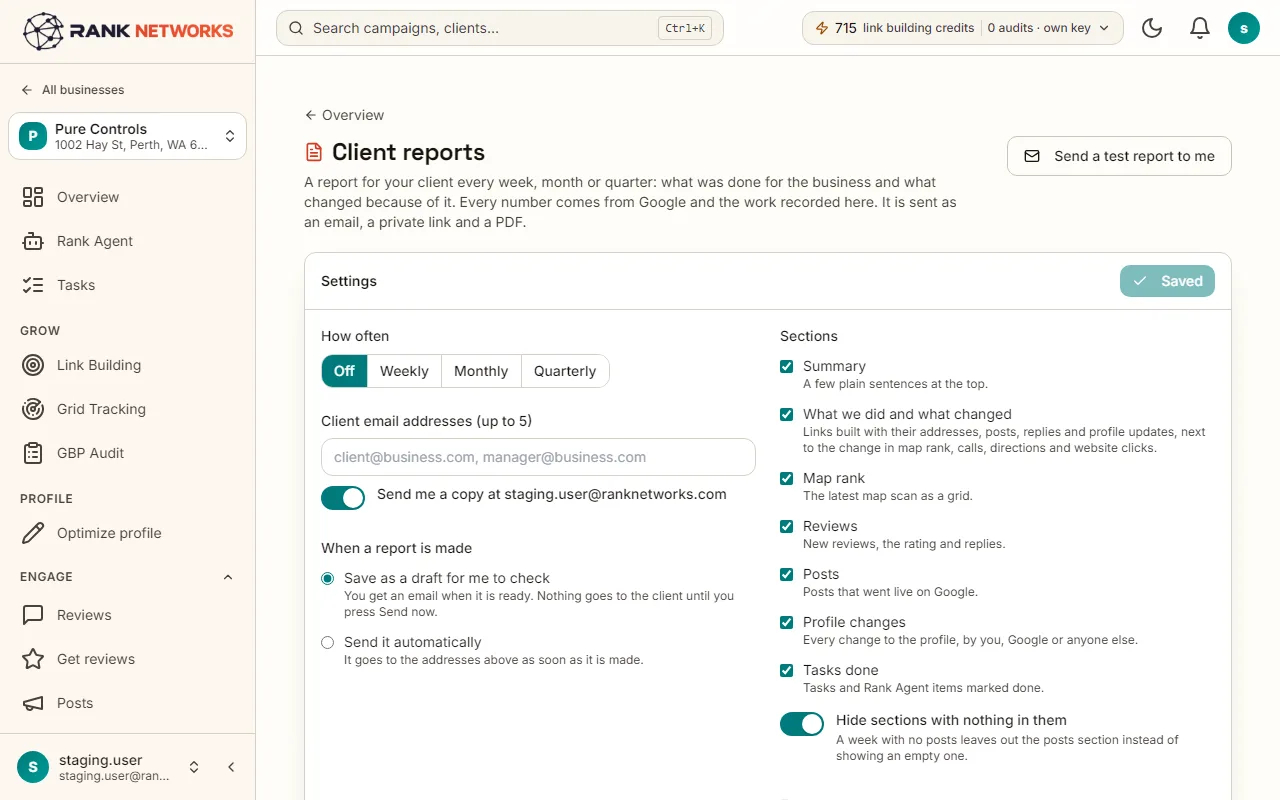Viewport: 1280px width, 800px height.
Task: Set frequency to Weekly
Action: [404, 371]
